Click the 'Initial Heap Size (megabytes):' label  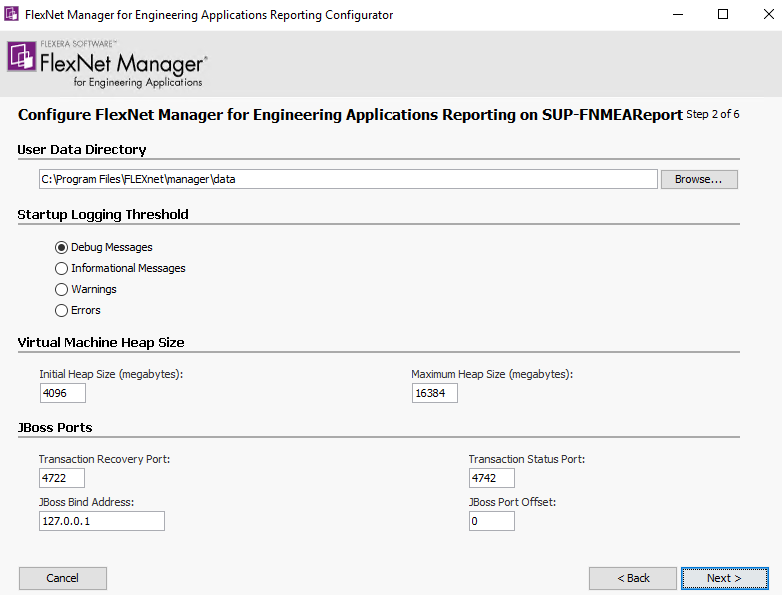tap(111, 374)
